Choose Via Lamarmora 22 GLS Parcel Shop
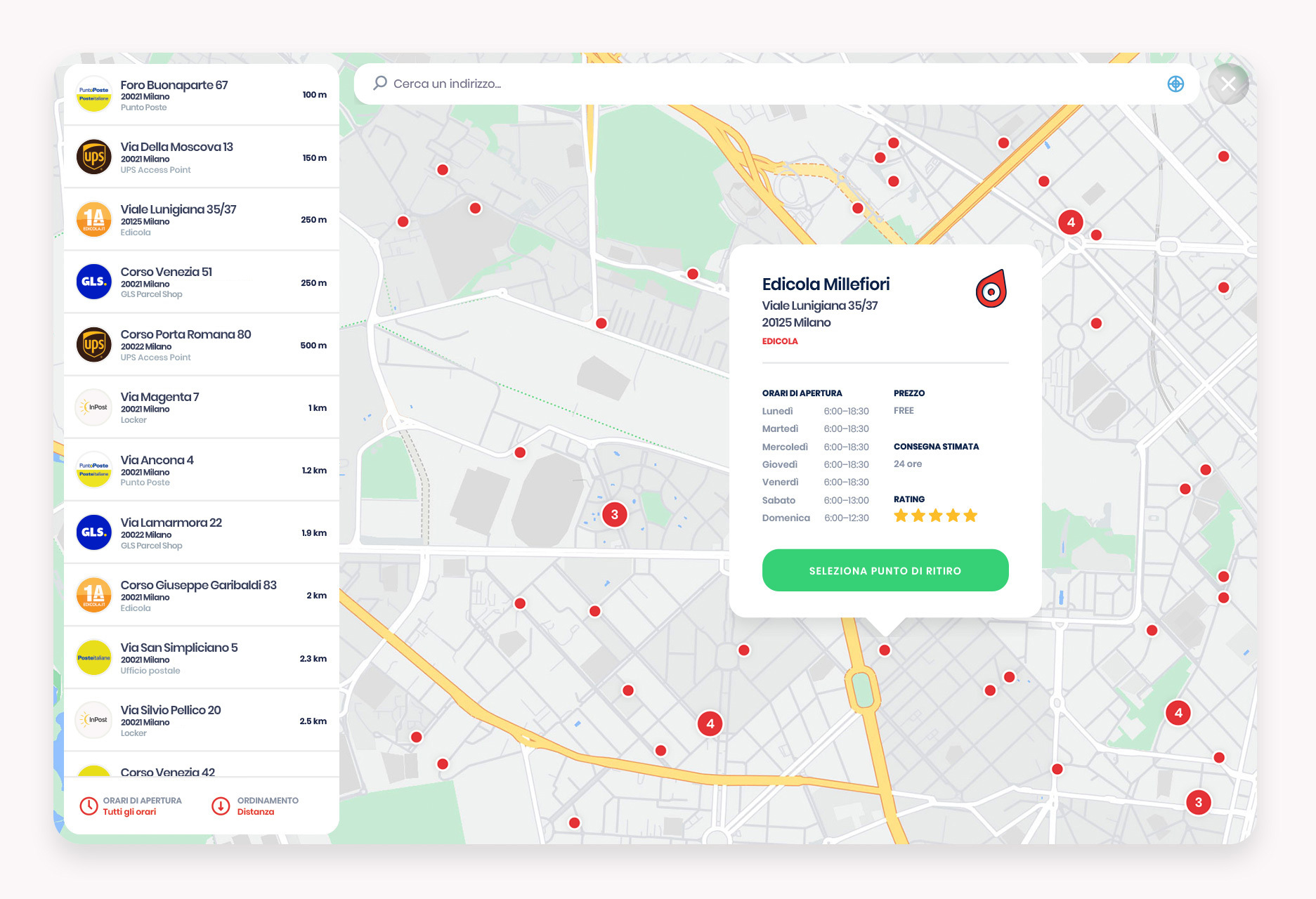 [202, 533]
